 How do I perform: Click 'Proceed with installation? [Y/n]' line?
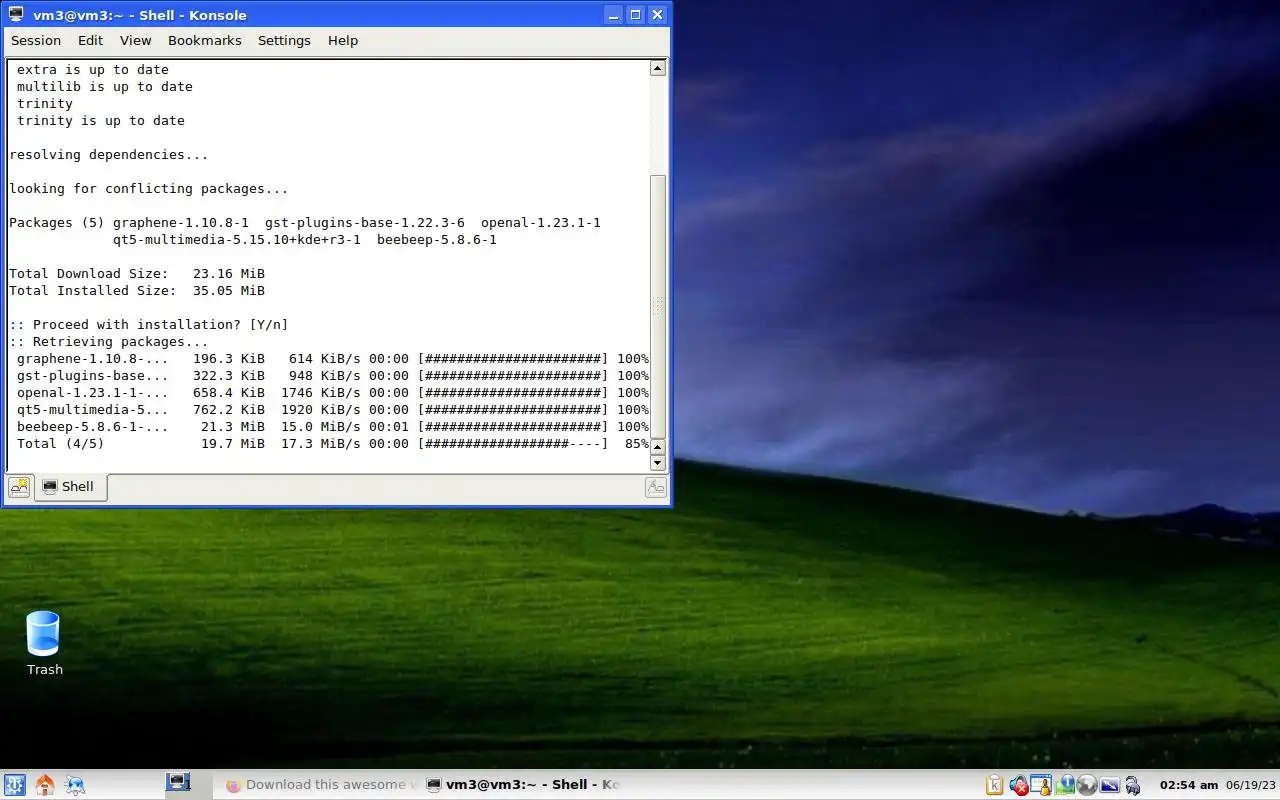click(x=149, y=324)
